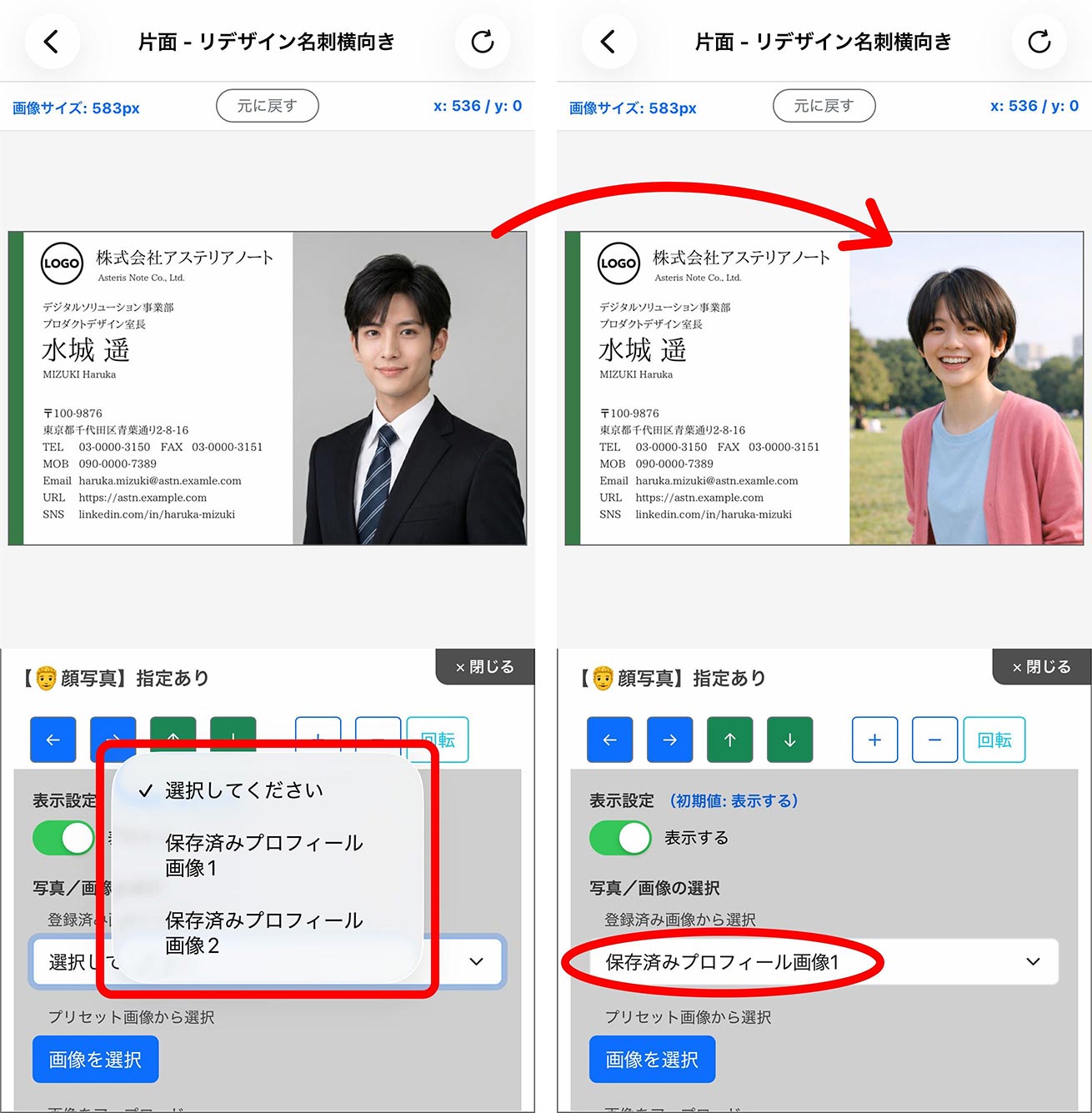This screenshot has height=1113, width=1092.
Task: Tap the reload icon in the left screen
Action: click(483, 41)
